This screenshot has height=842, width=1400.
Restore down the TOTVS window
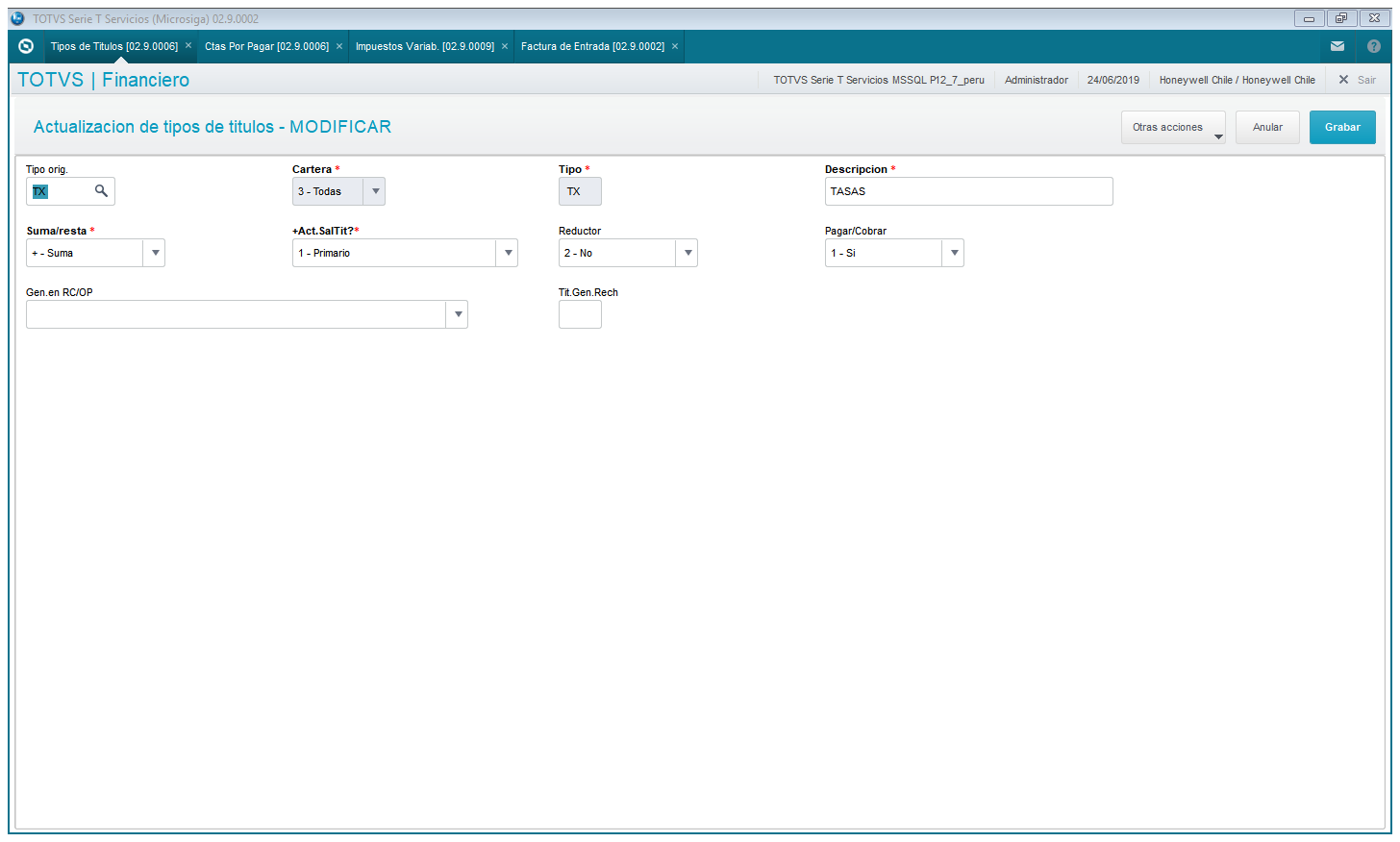tap(1341, 18)
